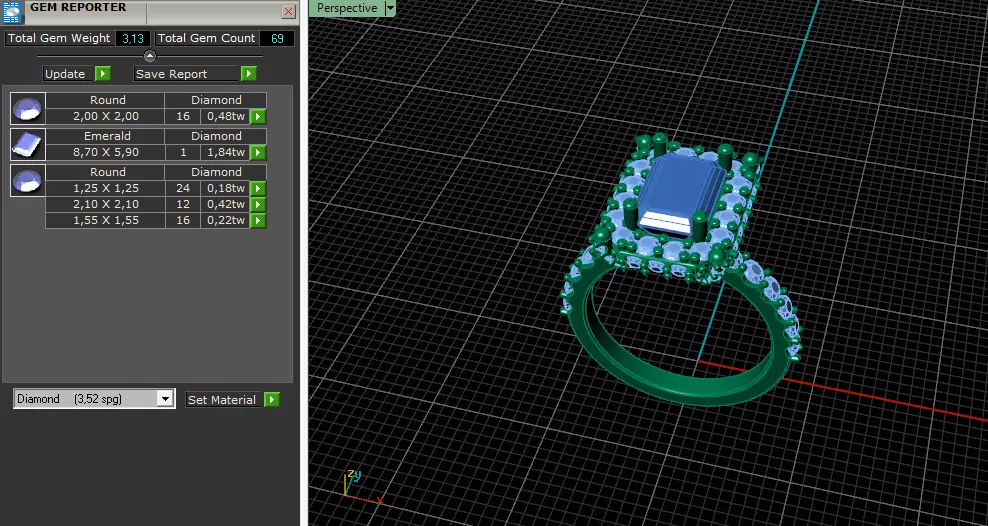Click the Save Report button
This screenshot has height=526, width=988.
click(187, 74)
